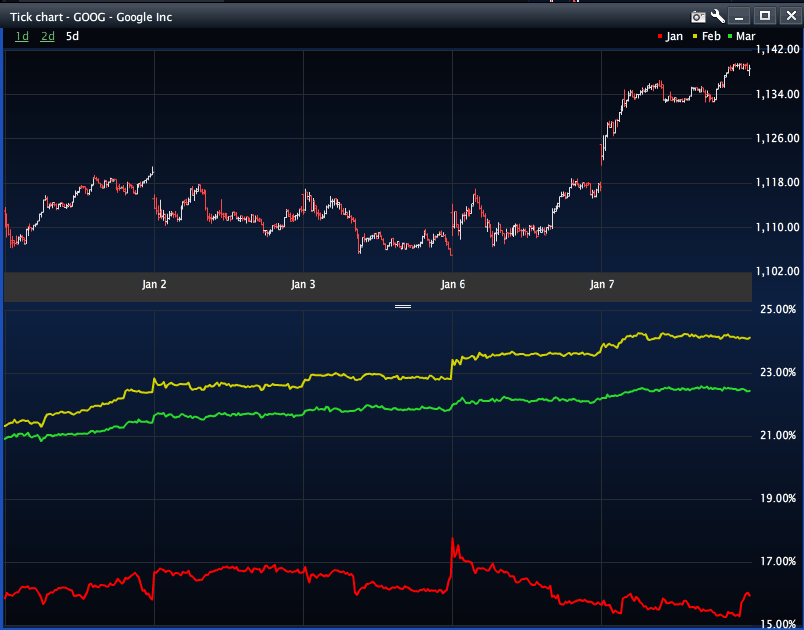Open chart settings via wrench icon
Viewport: 804px width, 630px height.
[x=717, y=16]
